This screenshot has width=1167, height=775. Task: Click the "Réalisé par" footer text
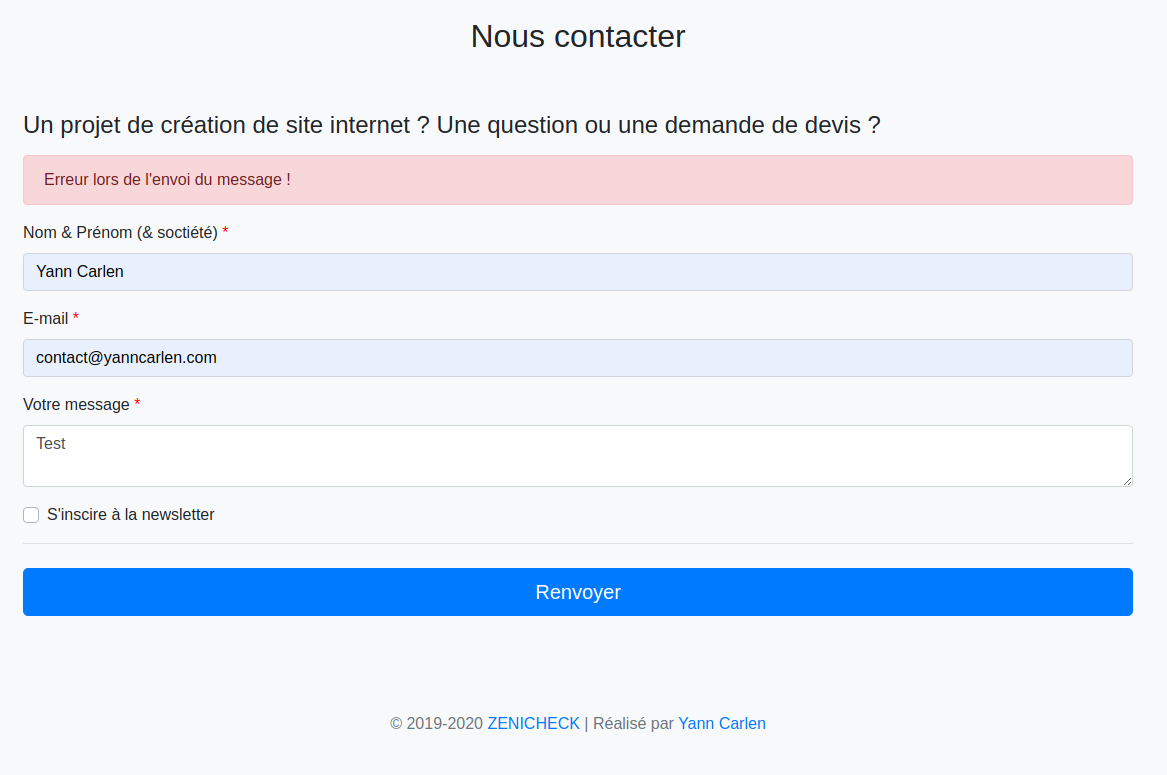[x=633, y=724]
